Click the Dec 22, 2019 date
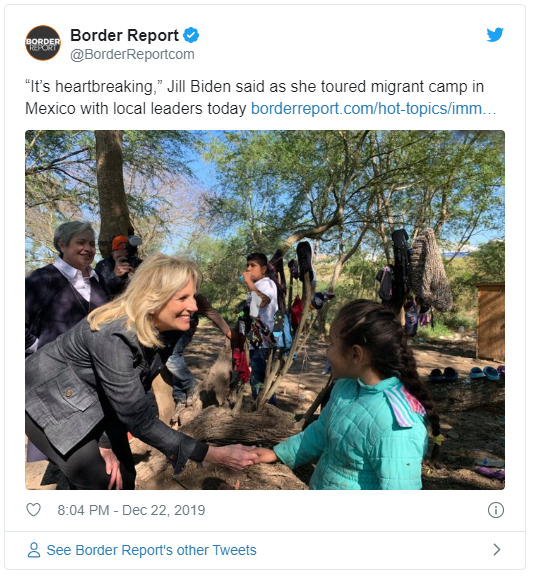Image resolution: width=535 pixels, height=576 pixels. click(164, 510)
